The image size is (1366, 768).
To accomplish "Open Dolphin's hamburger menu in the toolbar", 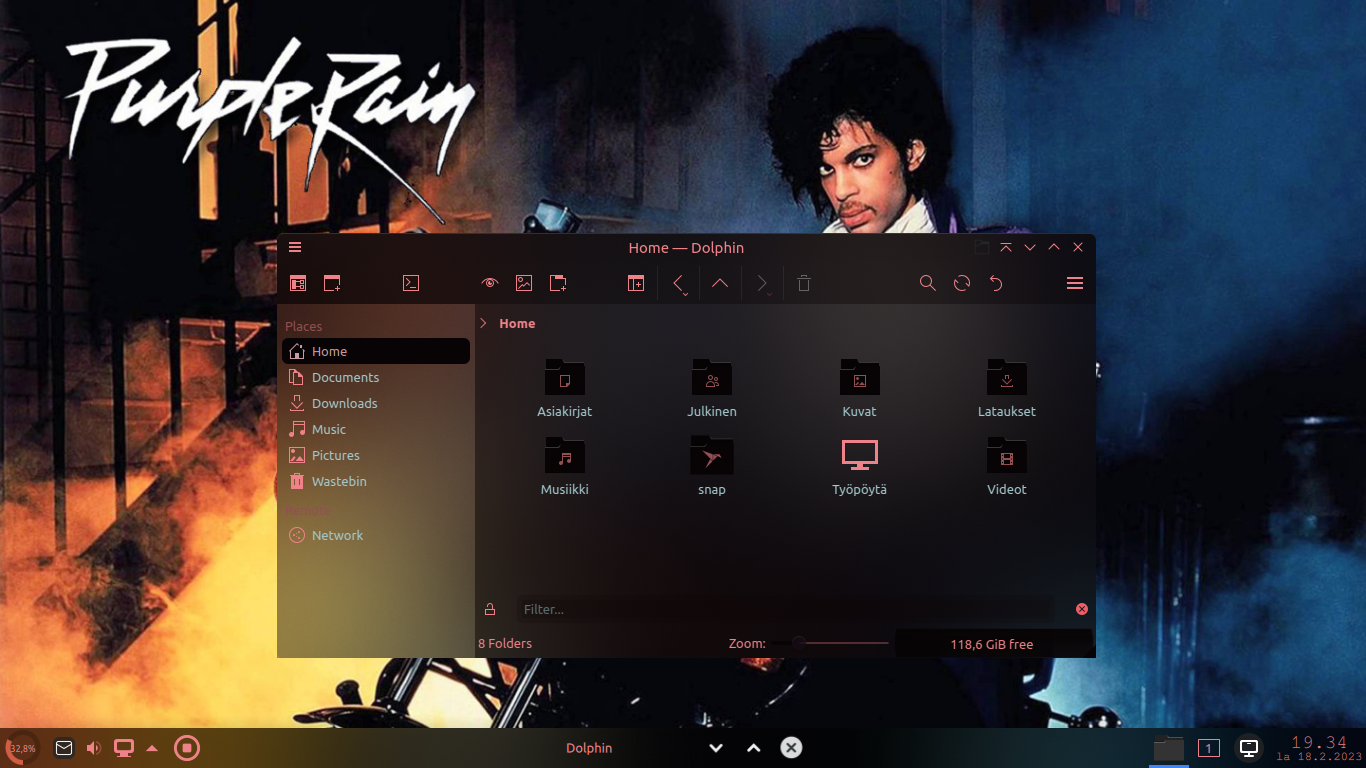I will click(1075, 283).
